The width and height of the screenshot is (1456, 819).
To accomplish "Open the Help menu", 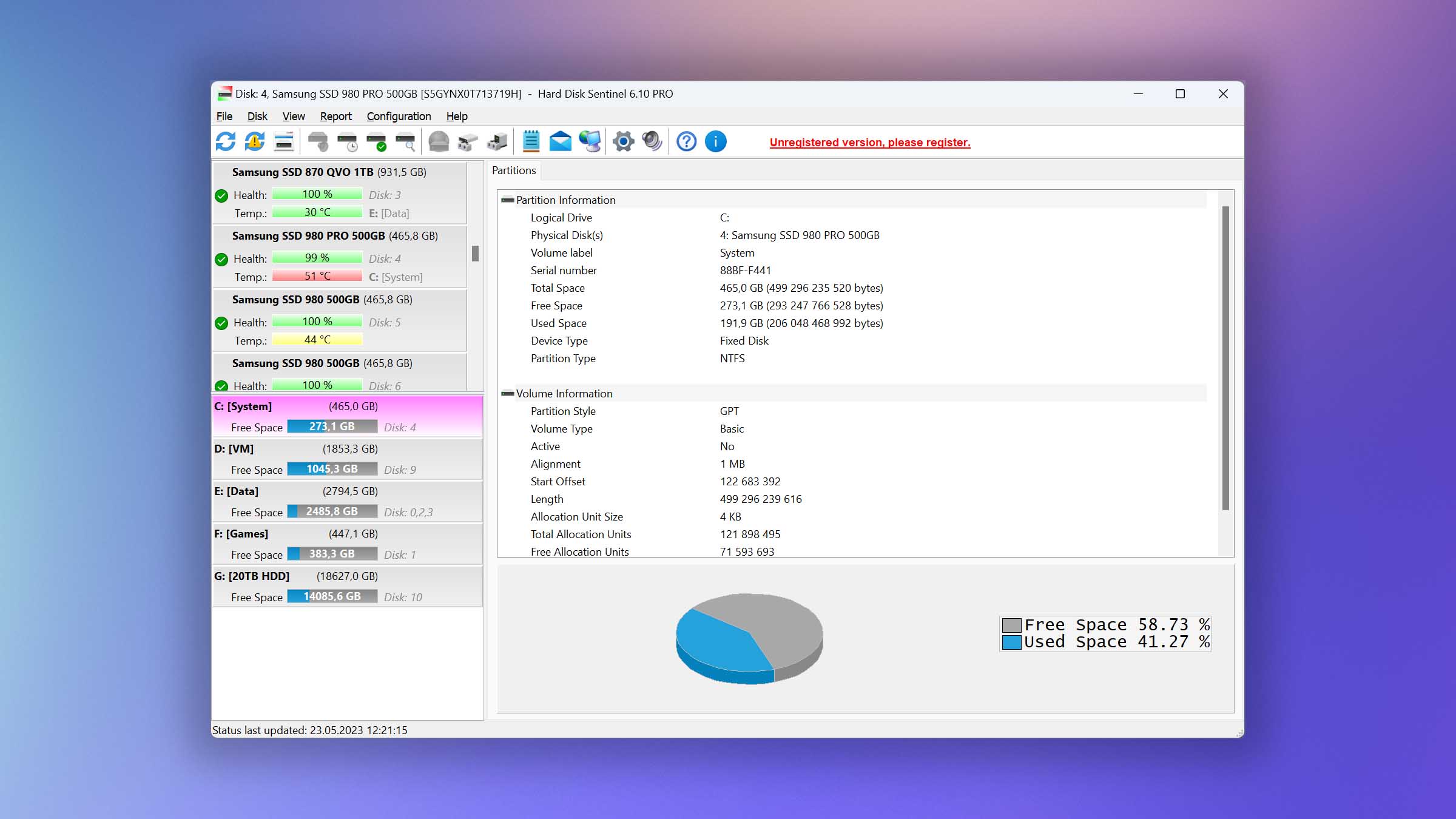I will point(457,116).
